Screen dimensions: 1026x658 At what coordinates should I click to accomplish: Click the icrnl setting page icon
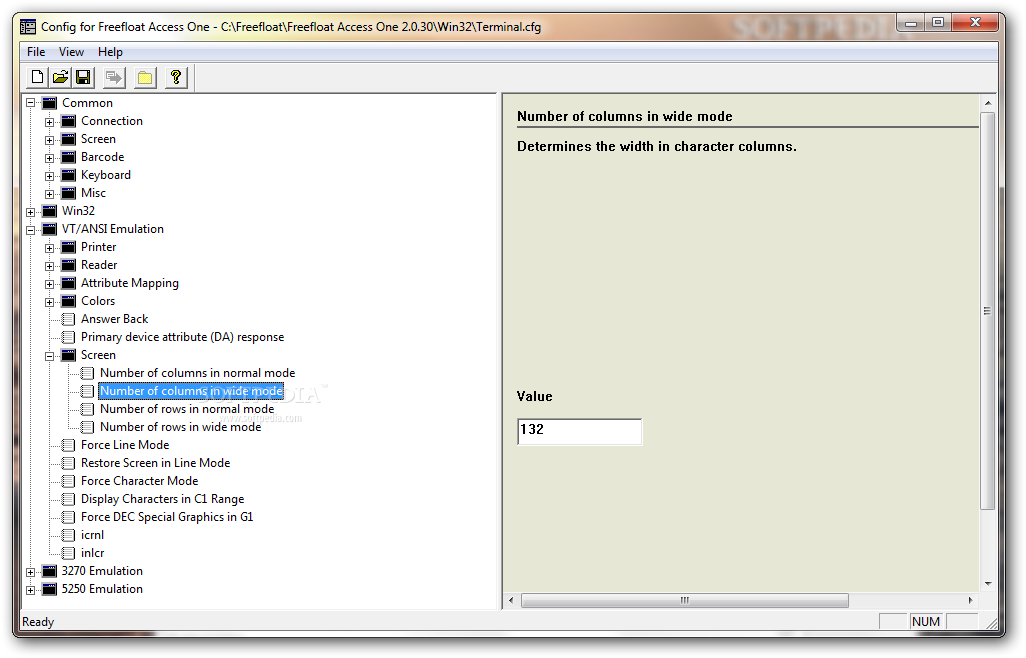tap(68, 535)
